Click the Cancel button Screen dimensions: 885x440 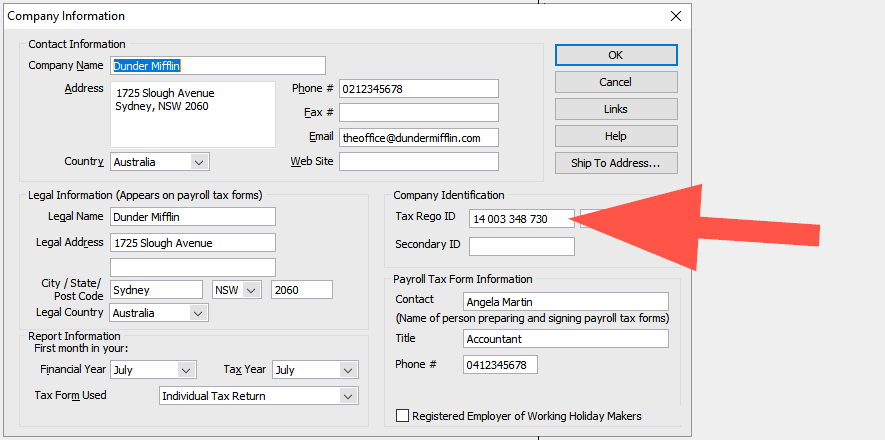(x=616, y=82)
